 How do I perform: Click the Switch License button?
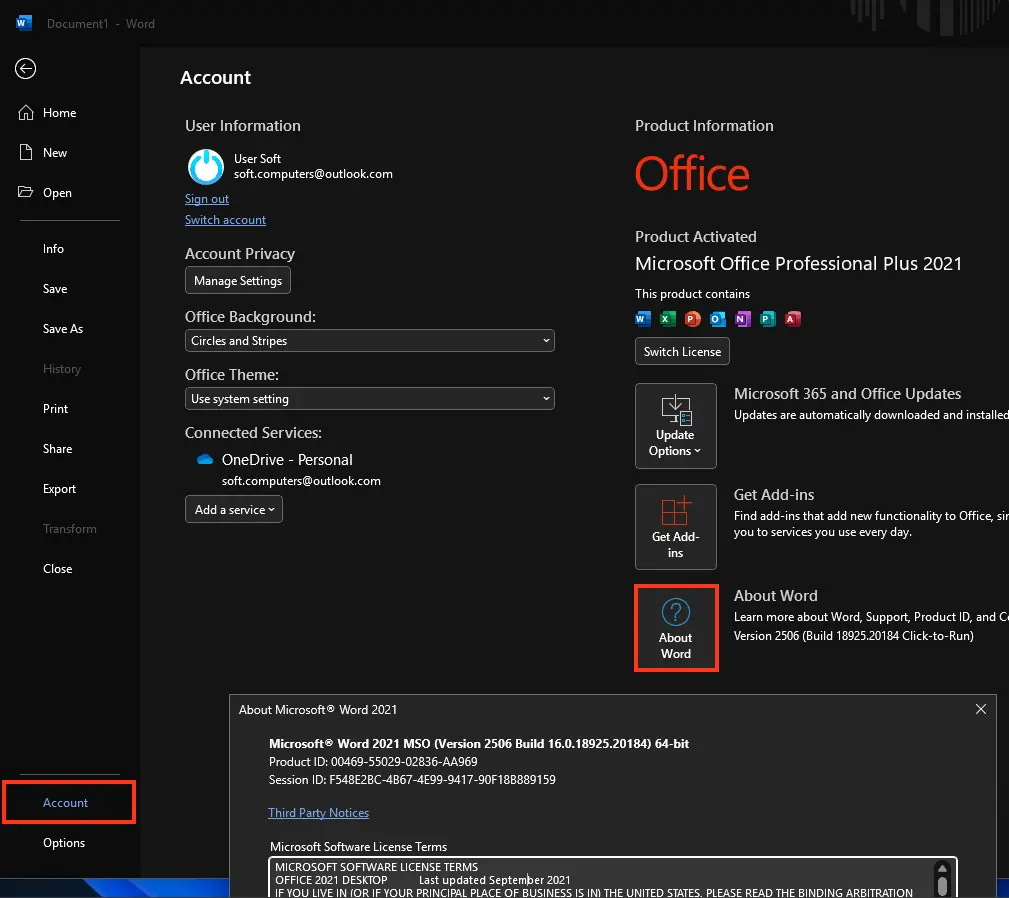pyautogui.click(x=682, y=351)
